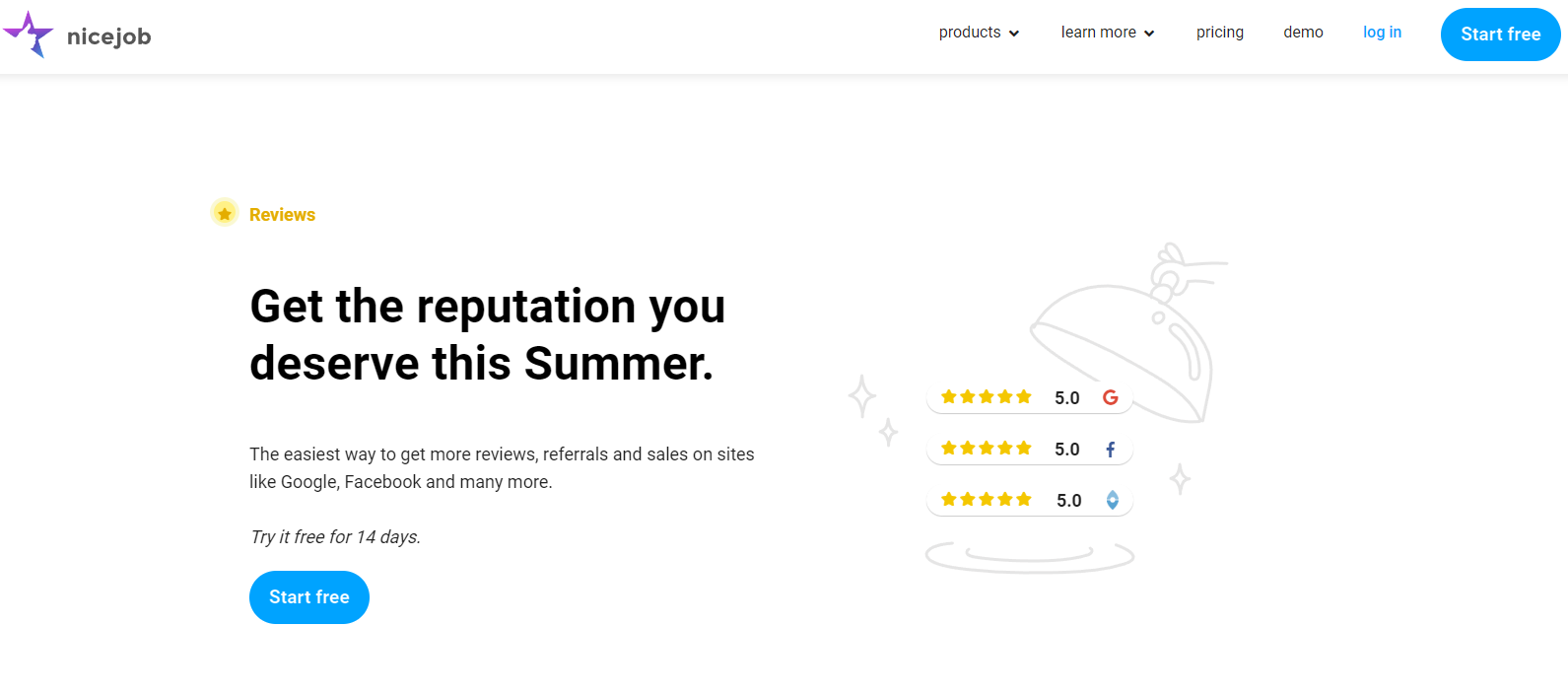Click the NiceJob star logo
This screenshot has width=1568, height=696.
coord(28,34)
